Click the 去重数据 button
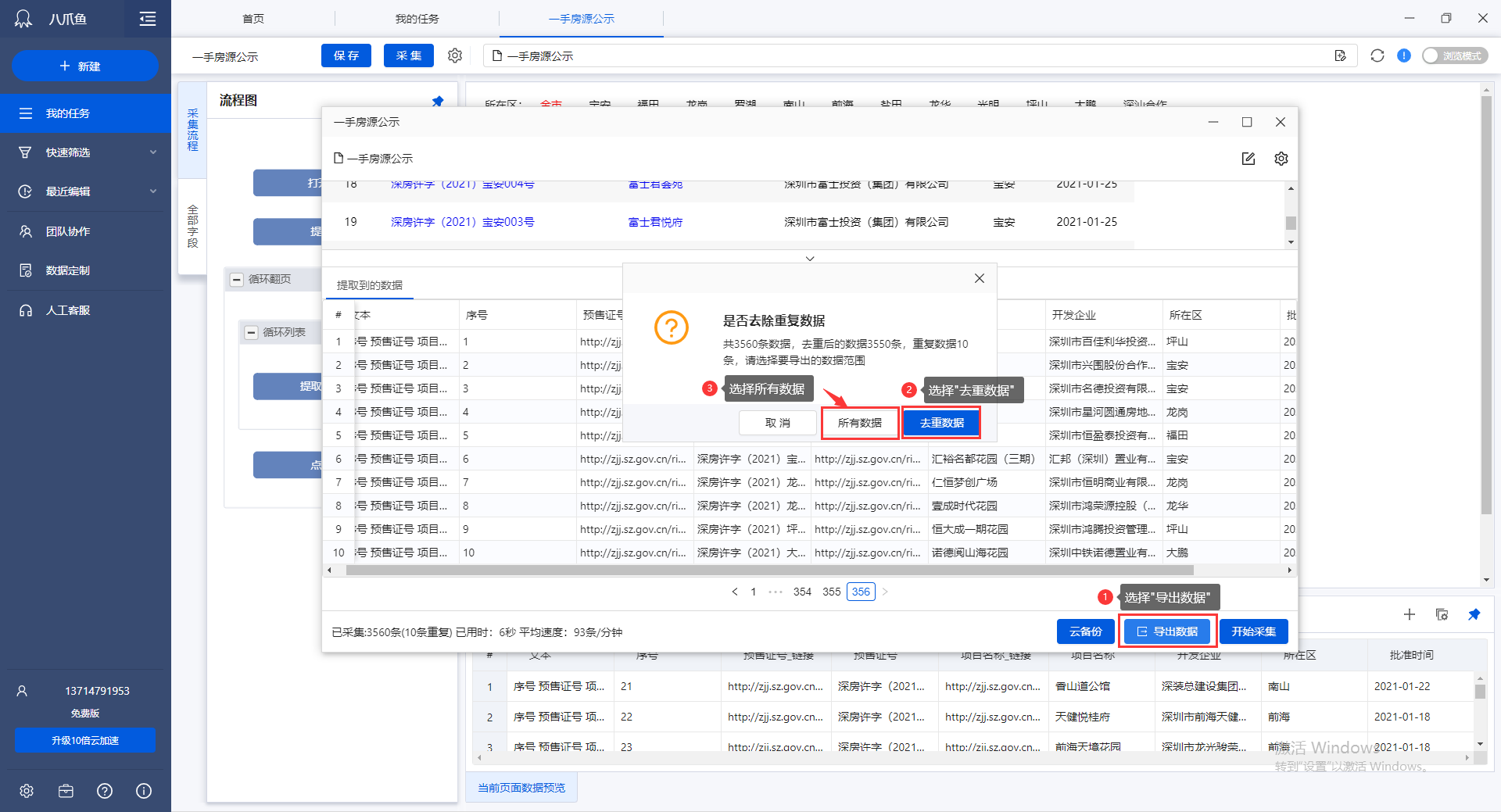 (942, 423)
